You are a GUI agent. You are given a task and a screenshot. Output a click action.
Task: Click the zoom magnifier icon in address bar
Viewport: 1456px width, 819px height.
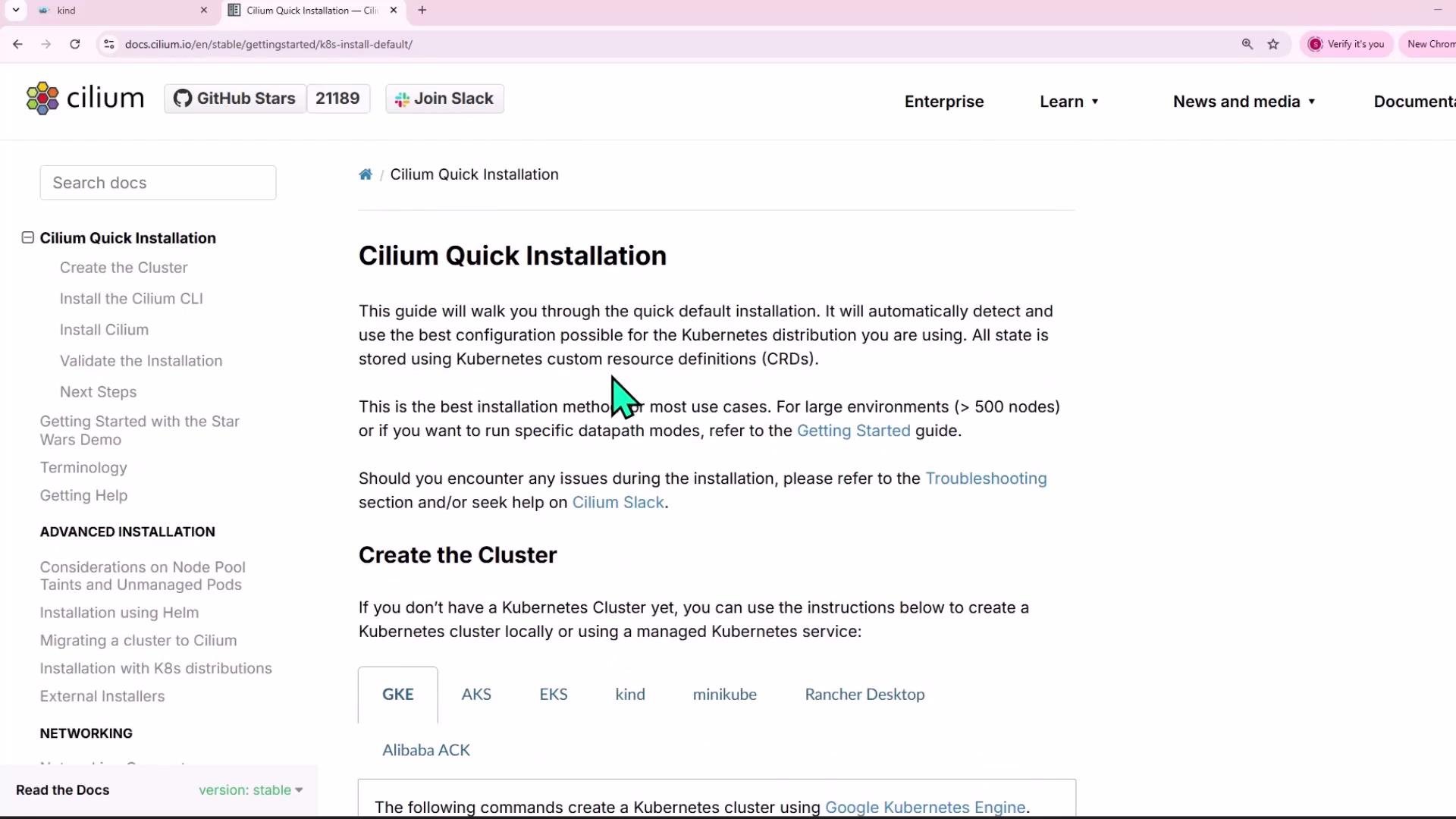click(1247, 44)
